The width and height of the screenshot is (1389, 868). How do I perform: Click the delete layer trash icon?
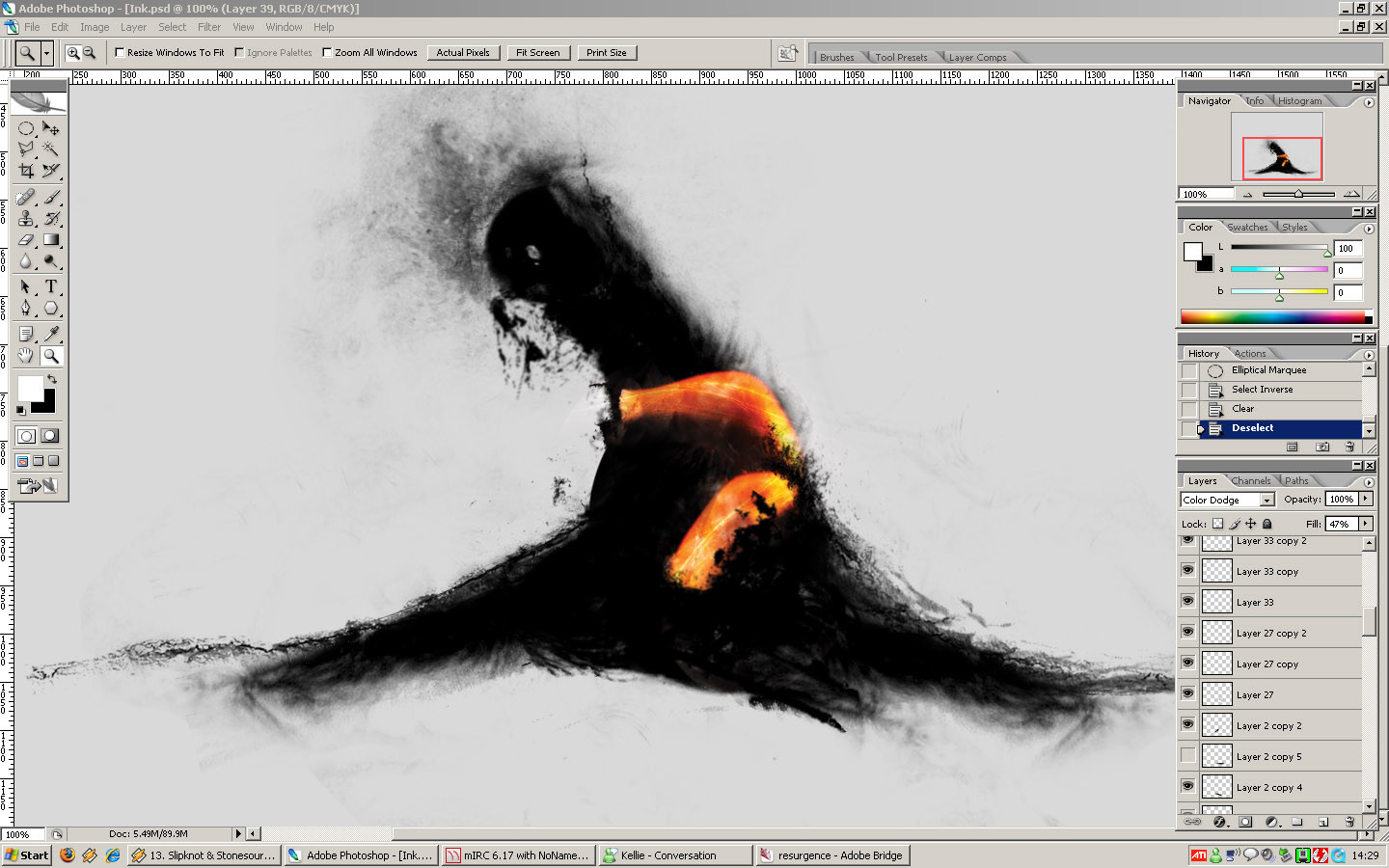(1349, 822)
